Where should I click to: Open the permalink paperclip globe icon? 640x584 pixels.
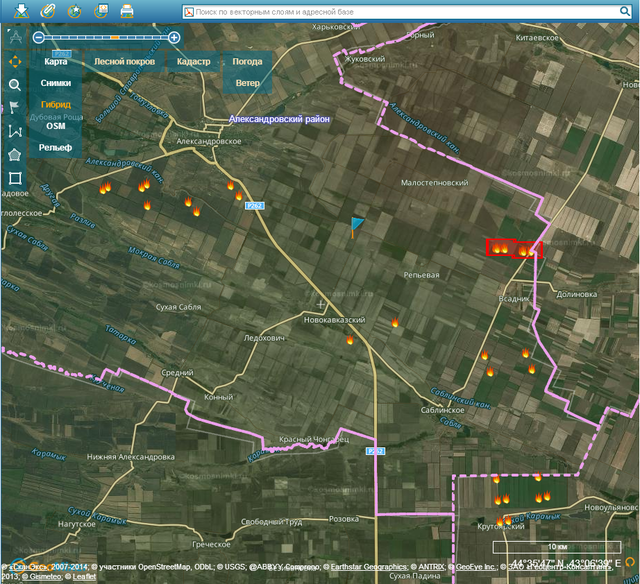coord(48,11)
